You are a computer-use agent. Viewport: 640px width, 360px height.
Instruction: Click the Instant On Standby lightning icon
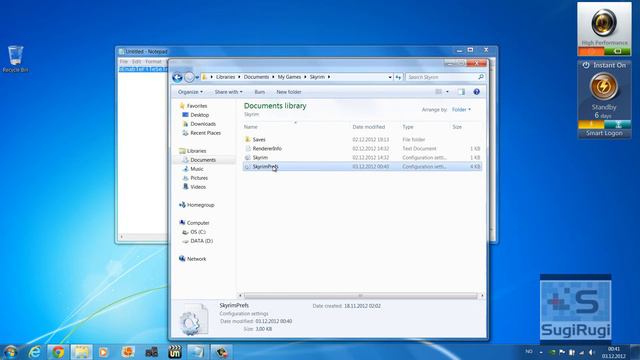604,86
